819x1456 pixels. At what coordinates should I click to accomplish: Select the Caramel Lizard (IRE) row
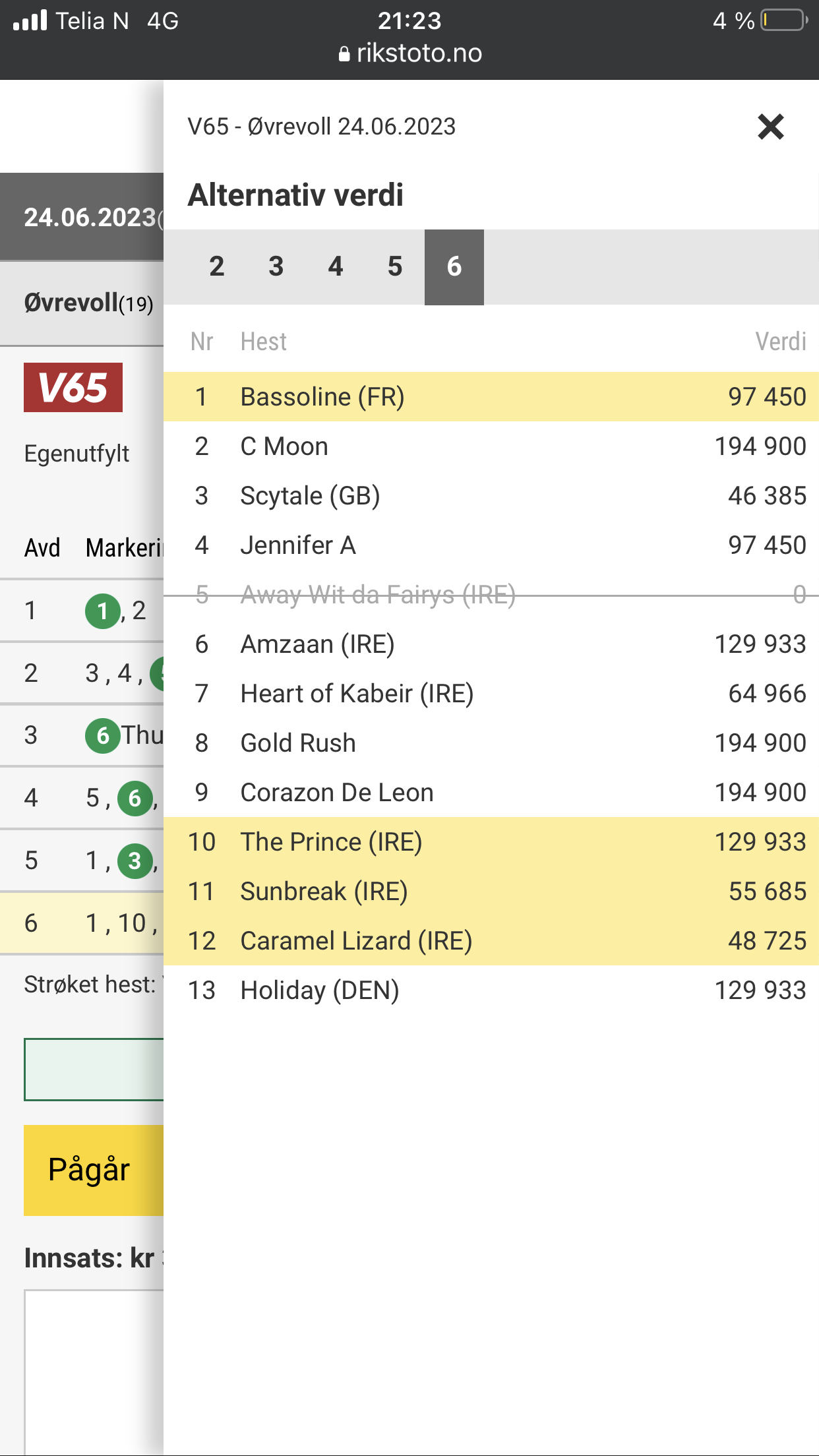click(491, 941)
